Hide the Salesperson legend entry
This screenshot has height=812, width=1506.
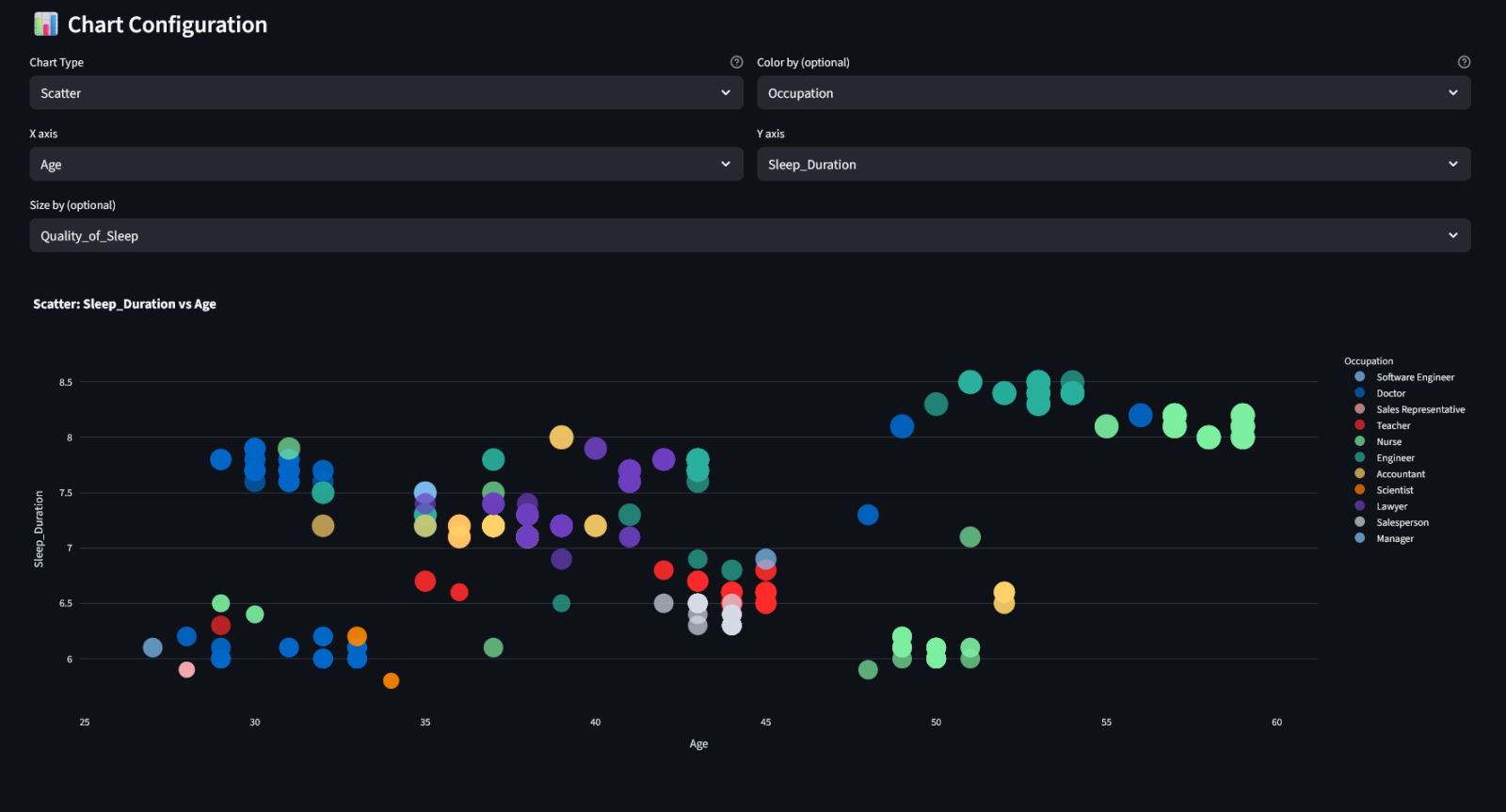(1402, 522)
